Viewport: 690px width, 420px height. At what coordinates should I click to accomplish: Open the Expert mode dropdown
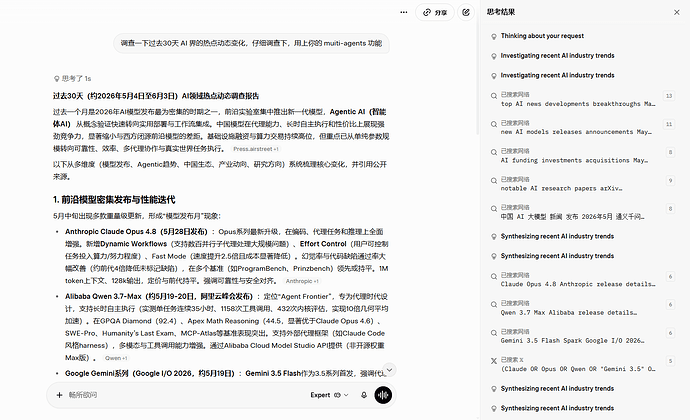point(329,395)
